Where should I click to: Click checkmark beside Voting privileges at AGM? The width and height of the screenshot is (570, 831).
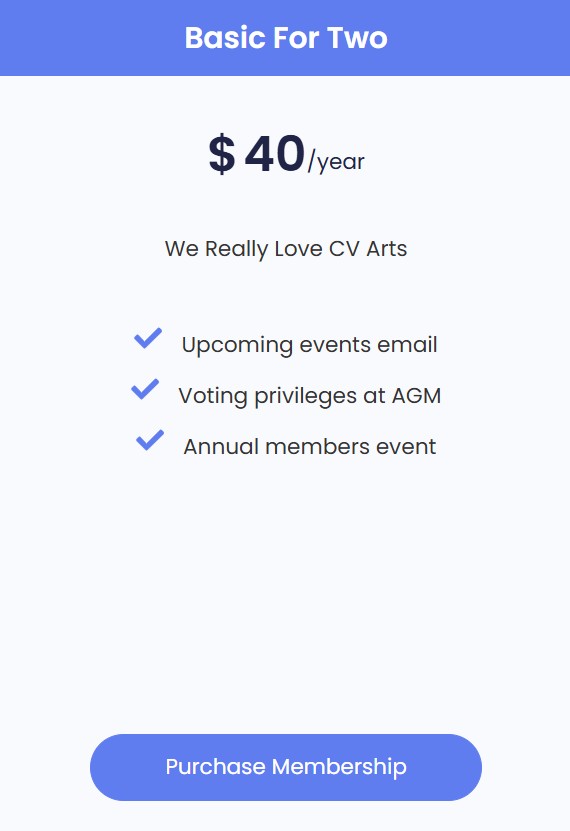click(145, 389)
